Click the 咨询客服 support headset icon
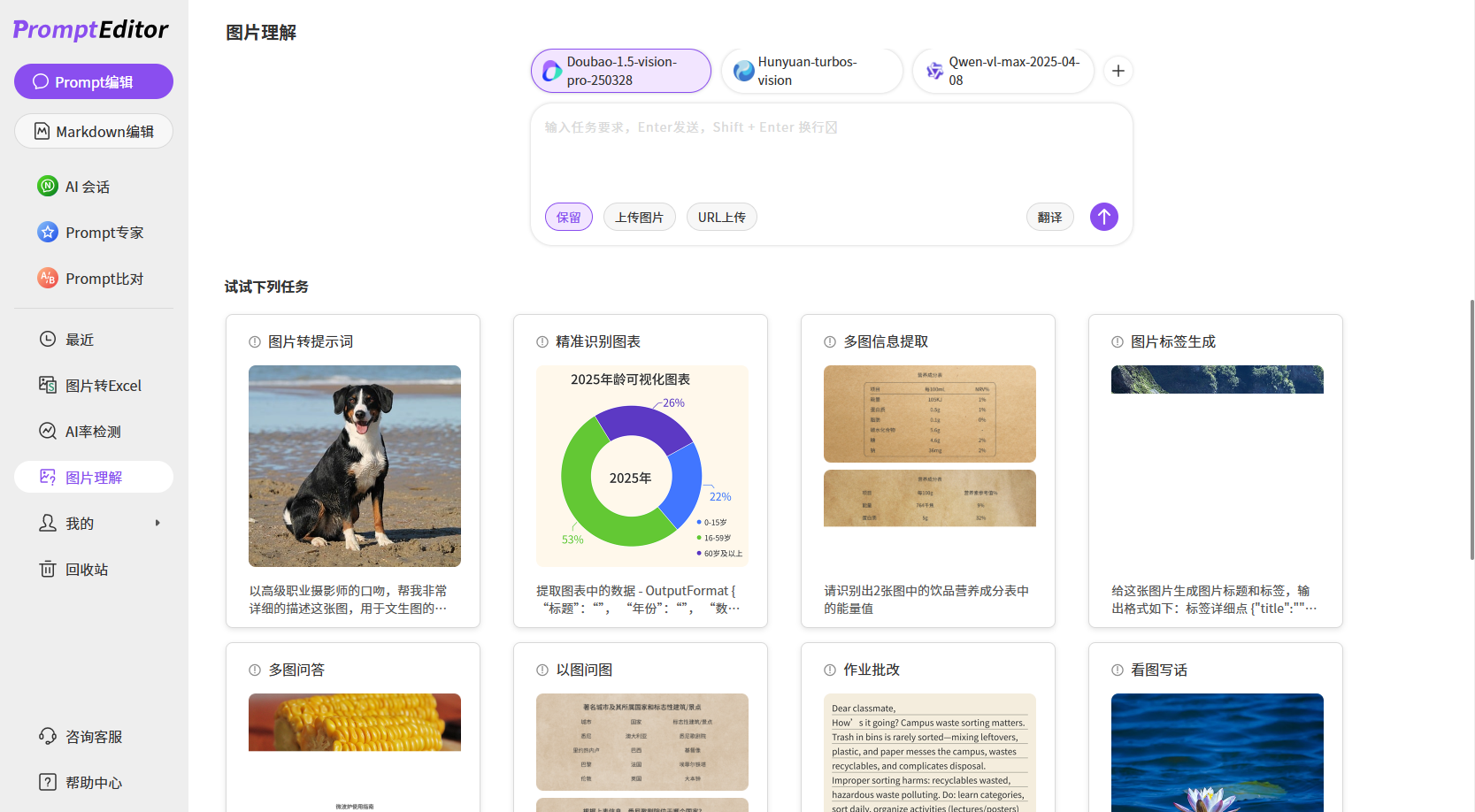 (47, 736)
